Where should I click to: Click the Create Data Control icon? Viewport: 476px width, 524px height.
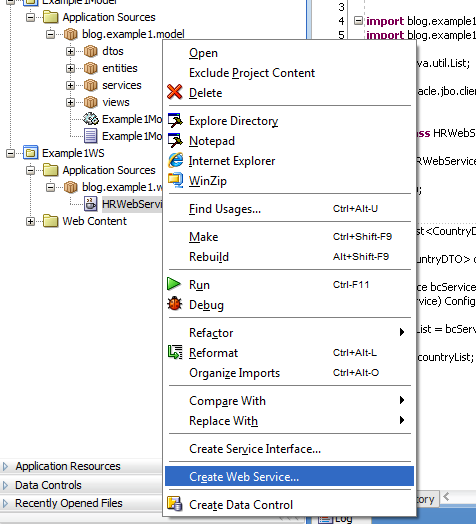point(175,504)
